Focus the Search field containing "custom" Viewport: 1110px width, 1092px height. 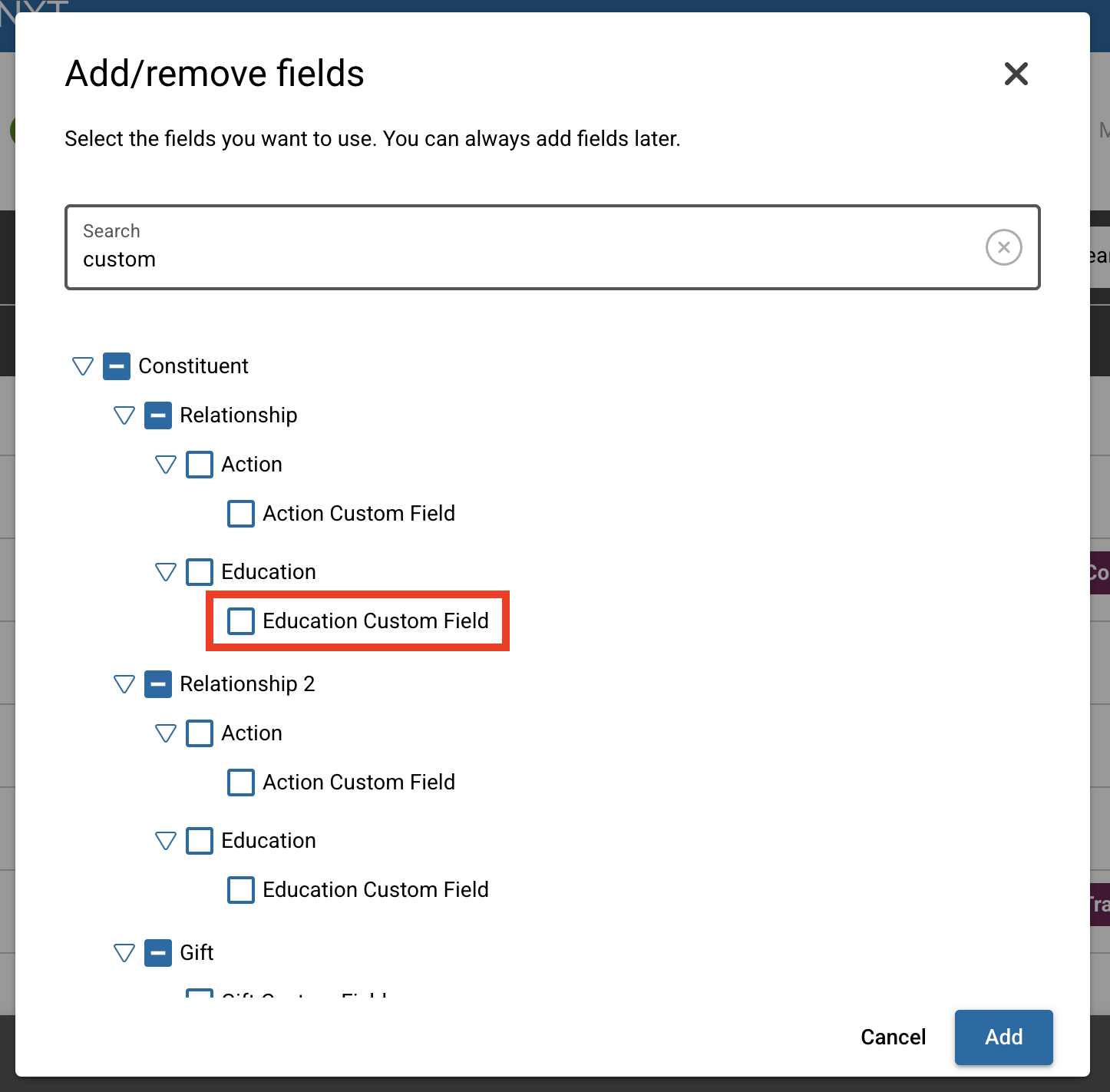553,247
